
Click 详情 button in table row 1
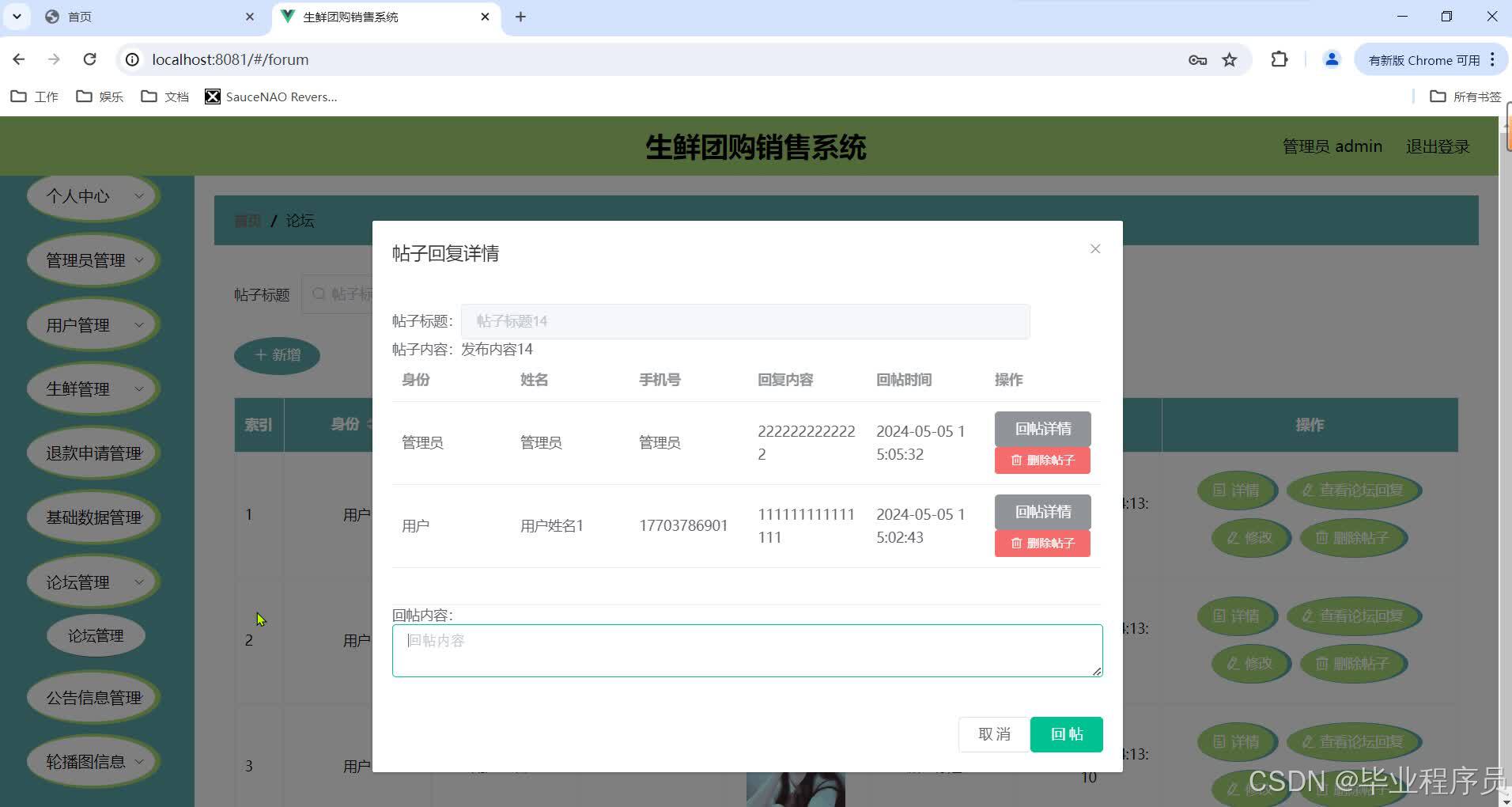[x=1236, y=491]
